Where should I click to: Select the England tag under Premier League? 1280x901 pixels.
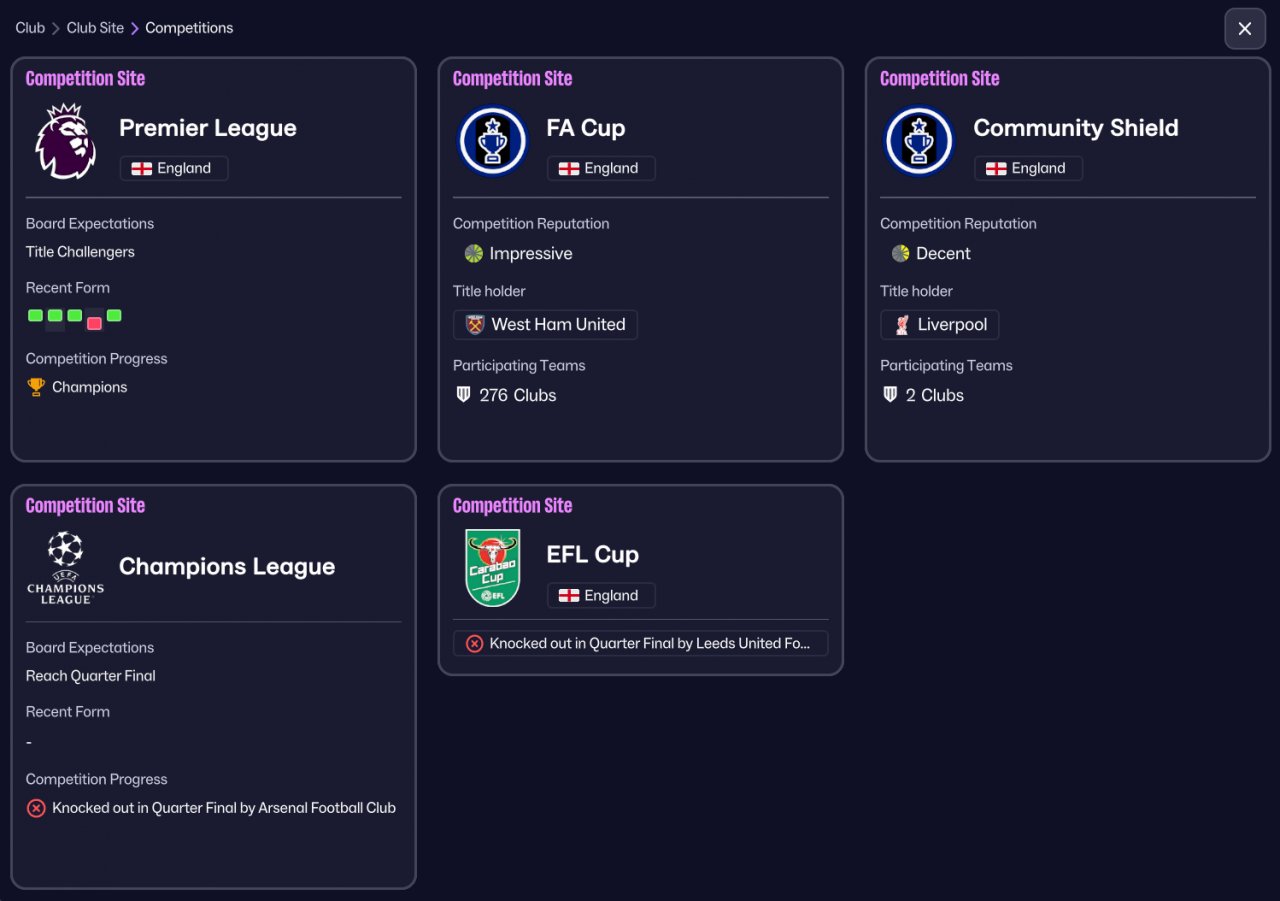click(174, 169)
